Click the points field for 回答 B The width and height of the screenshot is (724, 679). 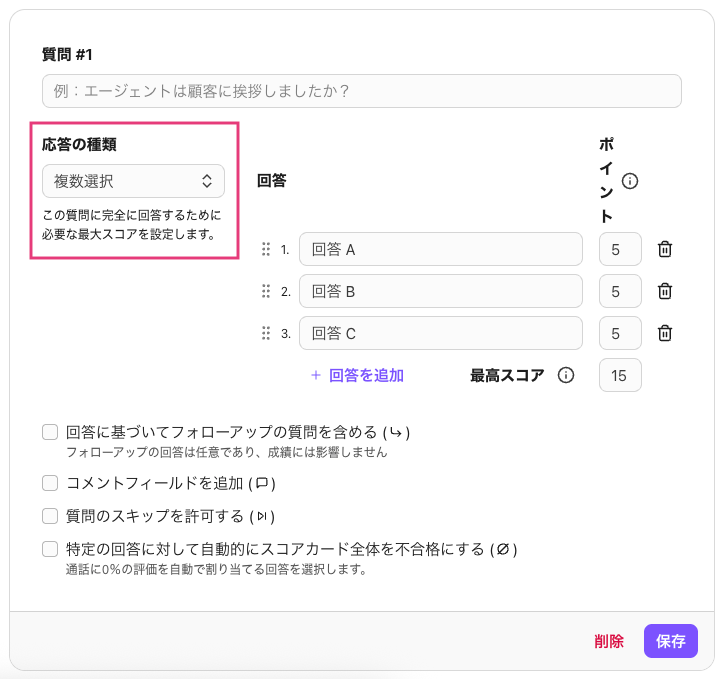620,291
